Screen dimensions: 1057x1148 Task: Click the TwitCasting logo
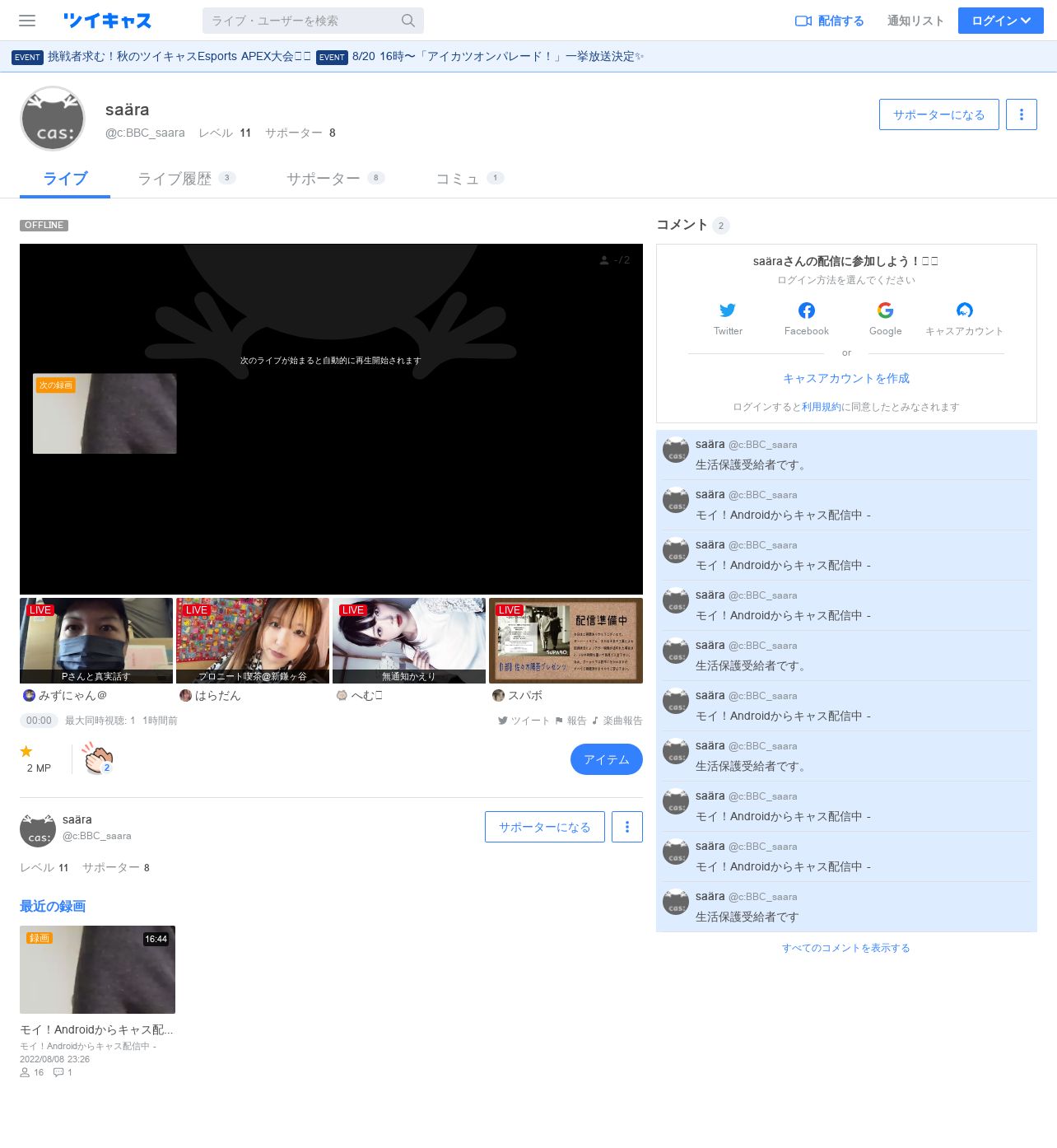pos(107,21)
